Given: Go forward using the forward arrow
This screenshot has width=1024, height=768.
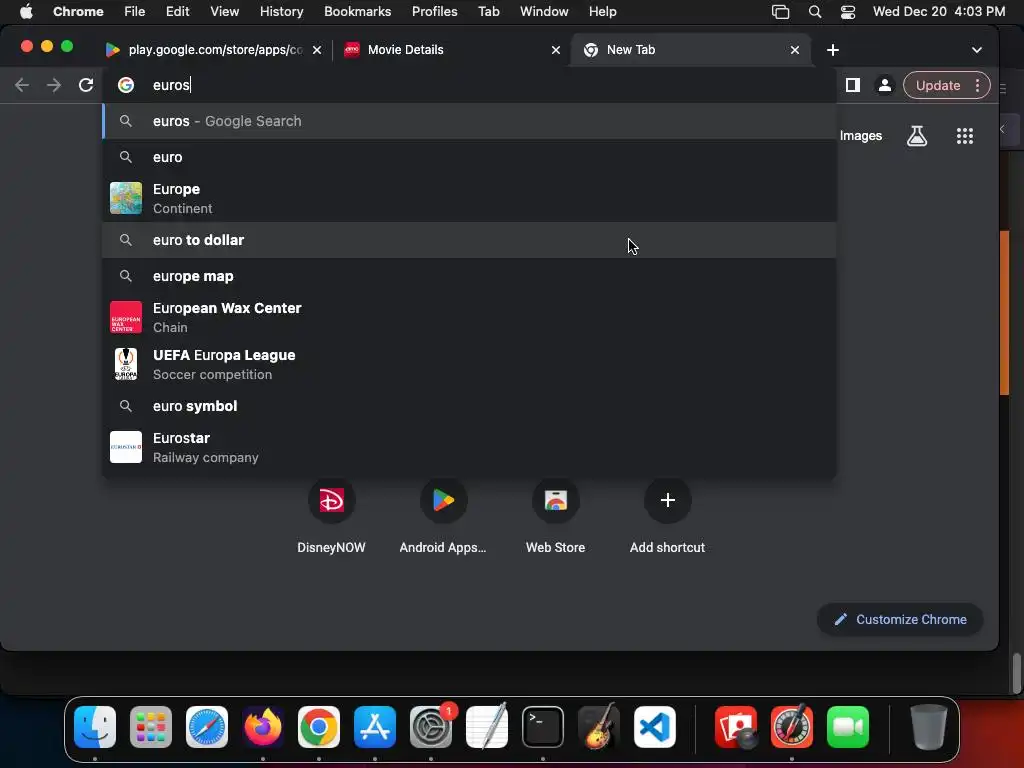Looking at the screenshot, I should point(54,85).
